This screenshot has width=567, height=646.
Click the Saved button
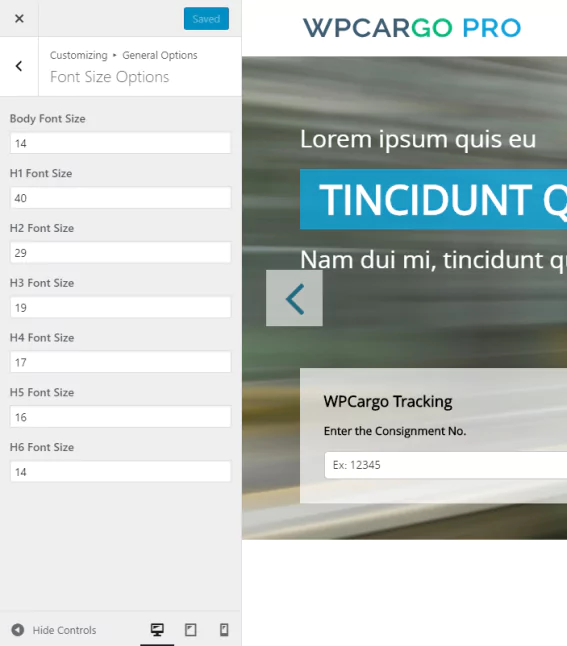pyautogui.click(x=206, y=19)
